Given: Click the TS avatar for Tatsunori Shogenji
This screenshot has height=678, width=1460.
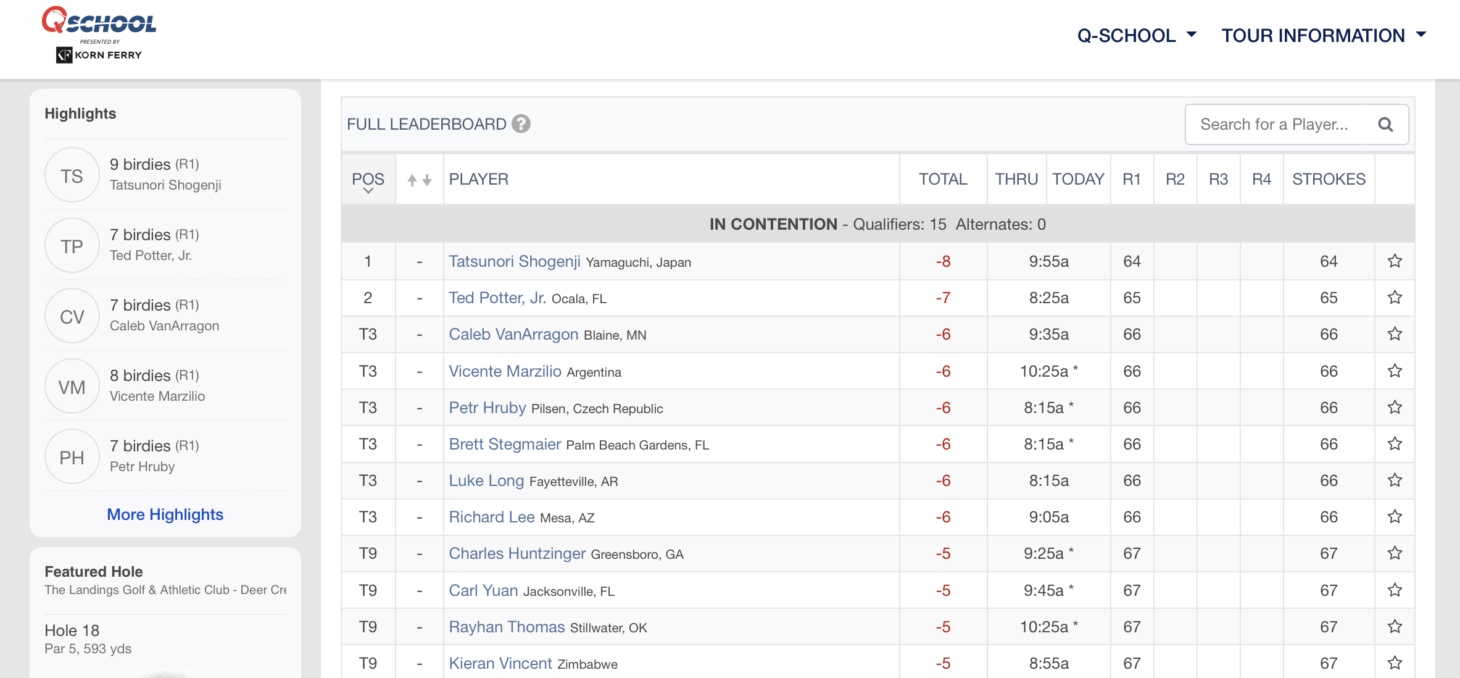Looking at the screenshot, I should click(x=72, y=175).
